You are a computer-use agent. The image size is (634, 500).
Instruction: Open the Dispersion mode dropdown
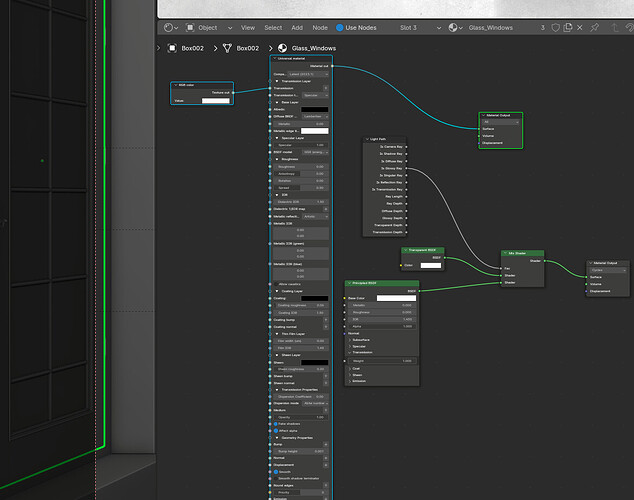click(x=315, y=403)
